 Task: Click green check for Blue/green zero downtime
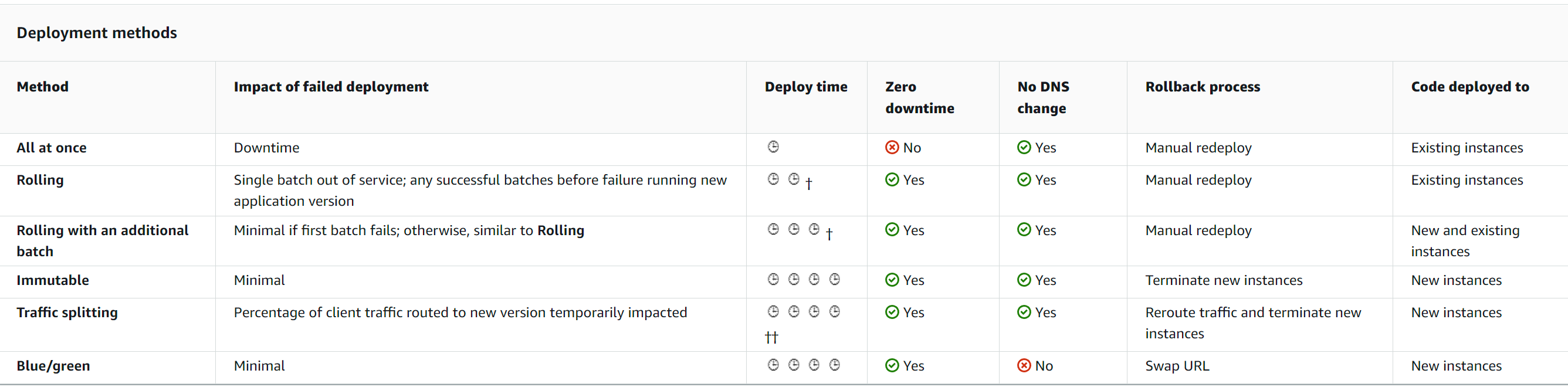point(892,365)
